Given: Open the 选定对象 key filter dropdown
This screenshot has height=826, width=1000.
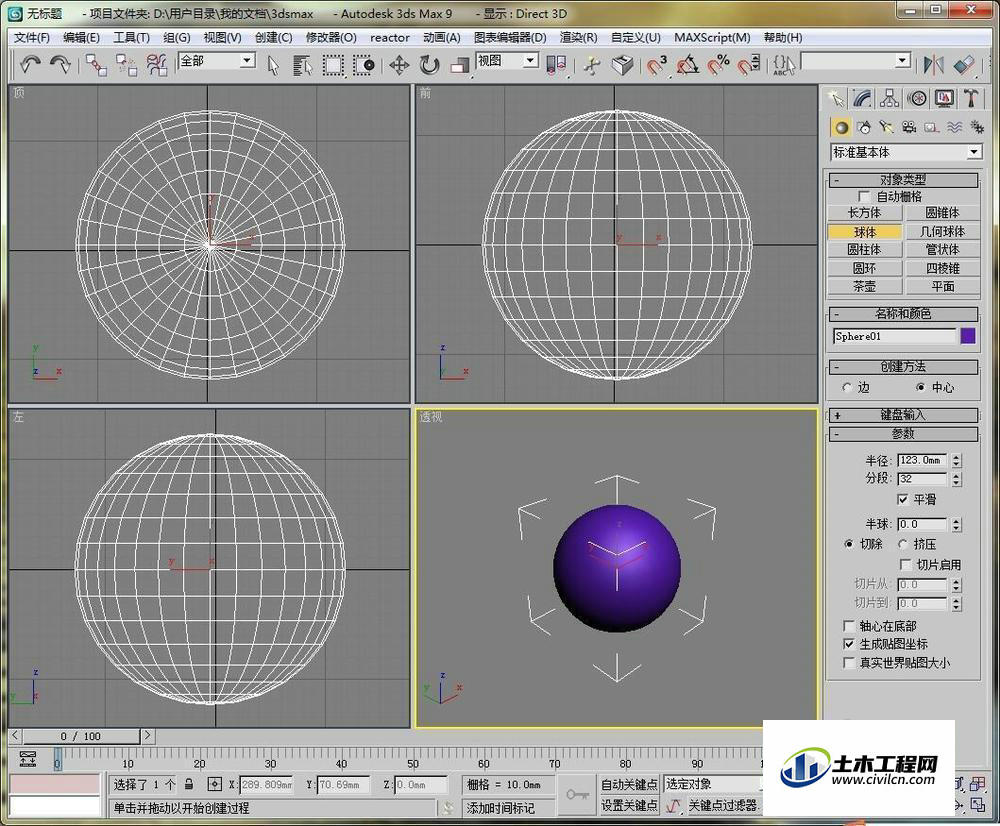Looking at the screenshot, I should [x=713, y=784].
